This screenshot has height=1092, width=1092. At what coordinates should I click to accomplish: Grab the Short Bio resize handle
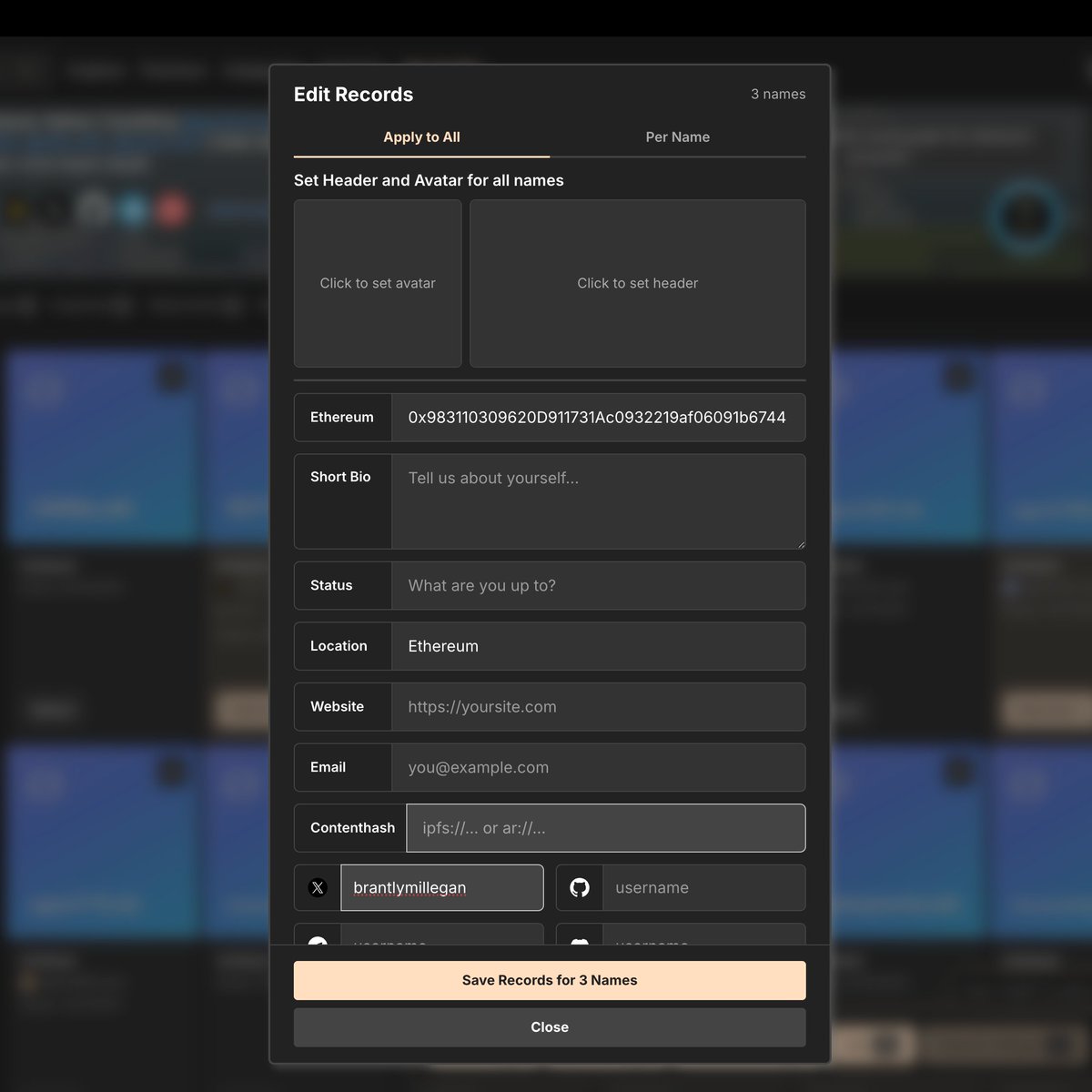pyautogui.click(x=801, y=544)
